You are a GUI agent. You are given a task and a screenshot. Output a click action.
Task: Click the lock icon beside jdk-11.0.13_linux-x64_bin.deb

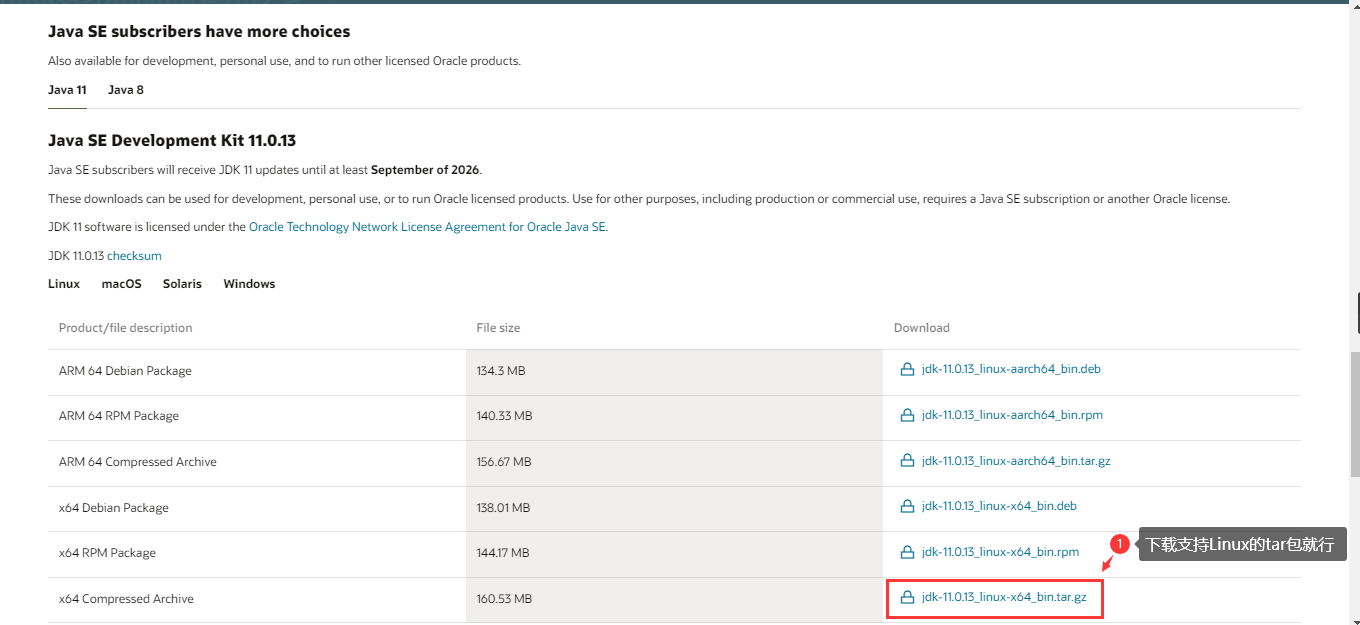tap(907, 505)
